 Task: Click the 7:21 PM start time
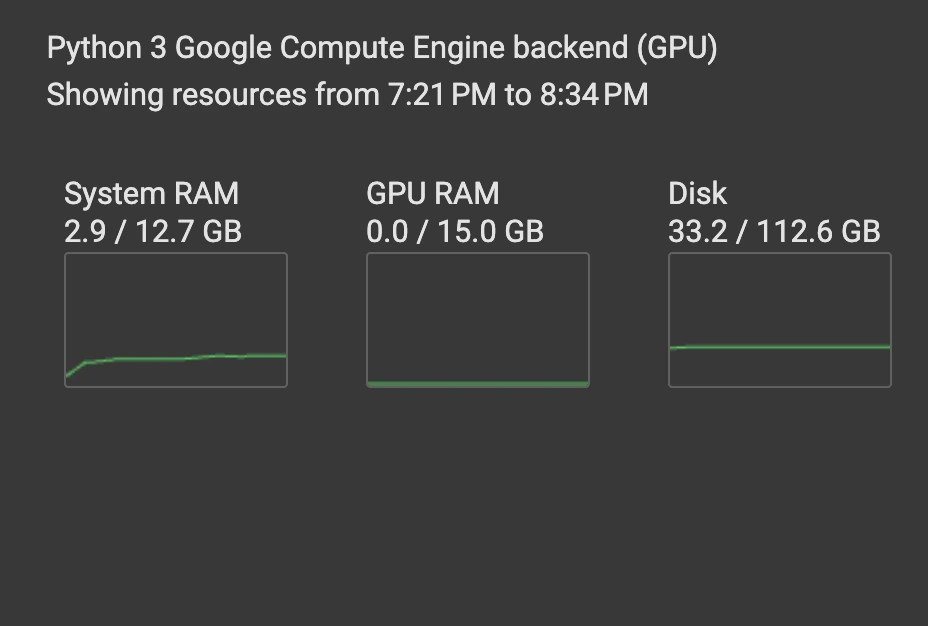[x=440, y=95]
